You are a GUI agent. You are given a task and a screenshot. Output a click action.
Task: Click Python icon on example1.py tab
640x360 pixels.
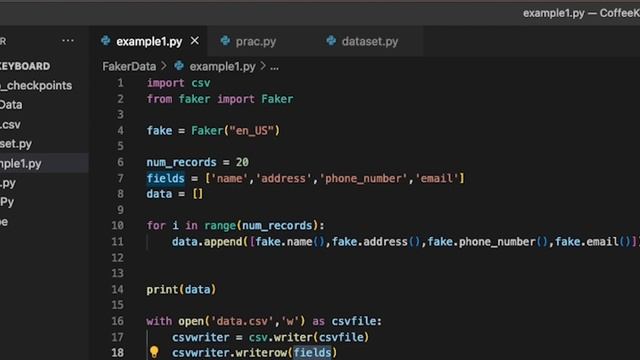tap(106, 41)
